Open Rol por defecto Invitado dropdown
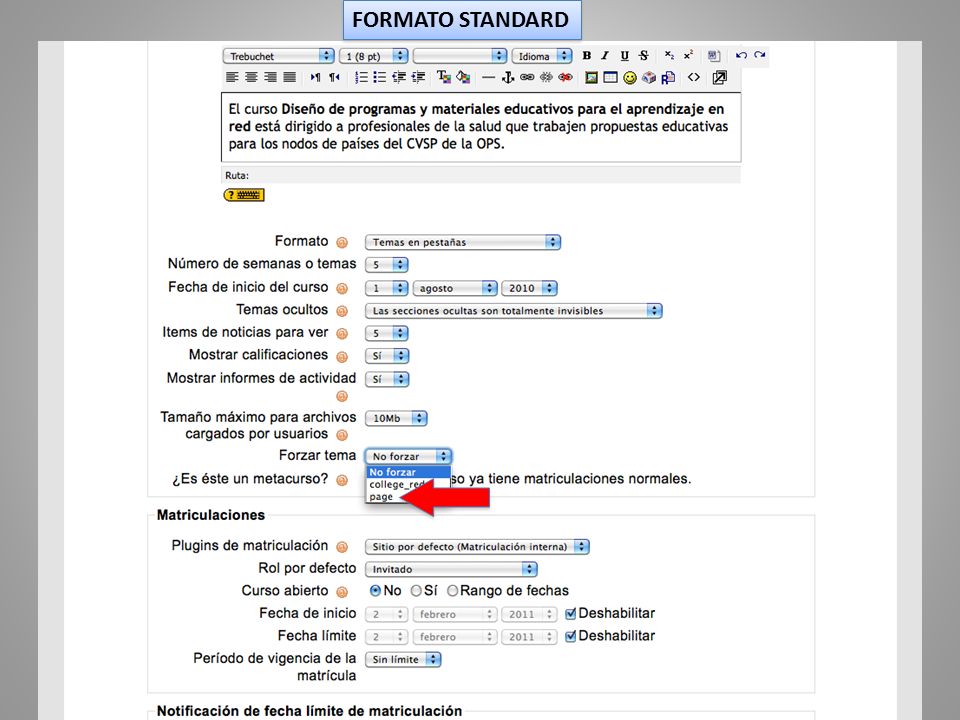960x720 pixels. click(x=451, y=569)
